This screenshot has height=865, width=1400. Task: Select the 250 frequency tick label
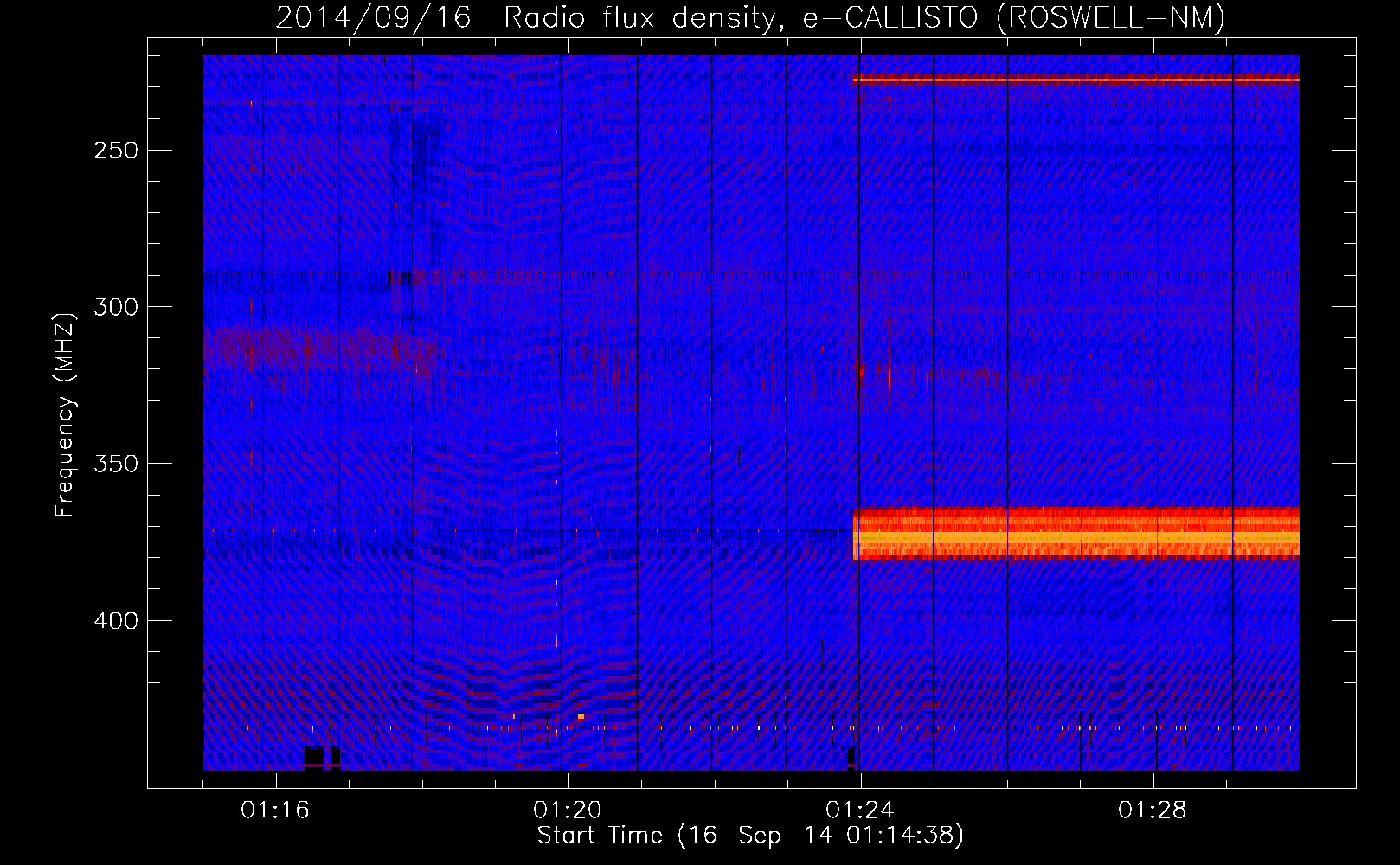116,151
